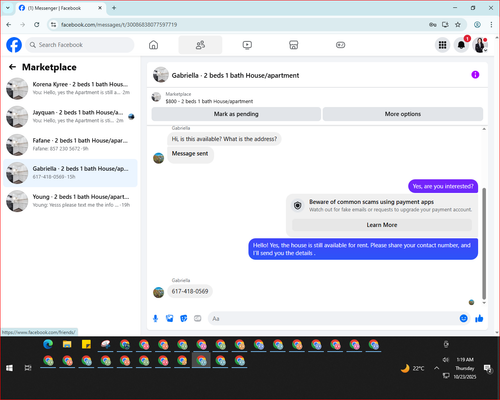Click the address bar URL
500x400 pixels.
(119, 25)
